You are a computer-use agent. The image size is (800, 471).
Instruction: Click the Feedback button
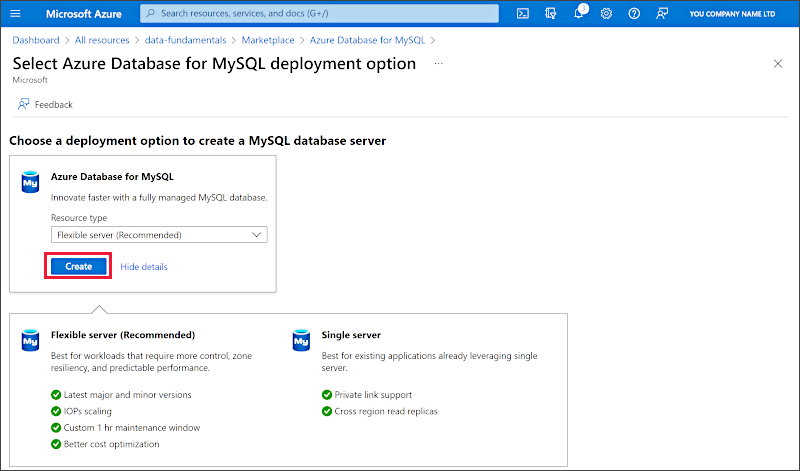click(x=45, y=105)
